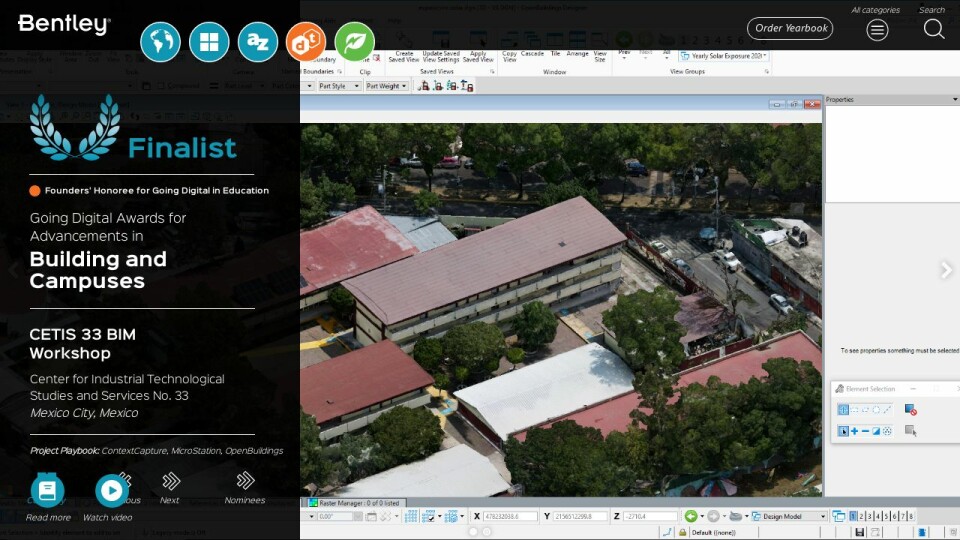Select Line mode in Element Selection

pos(887,410)
